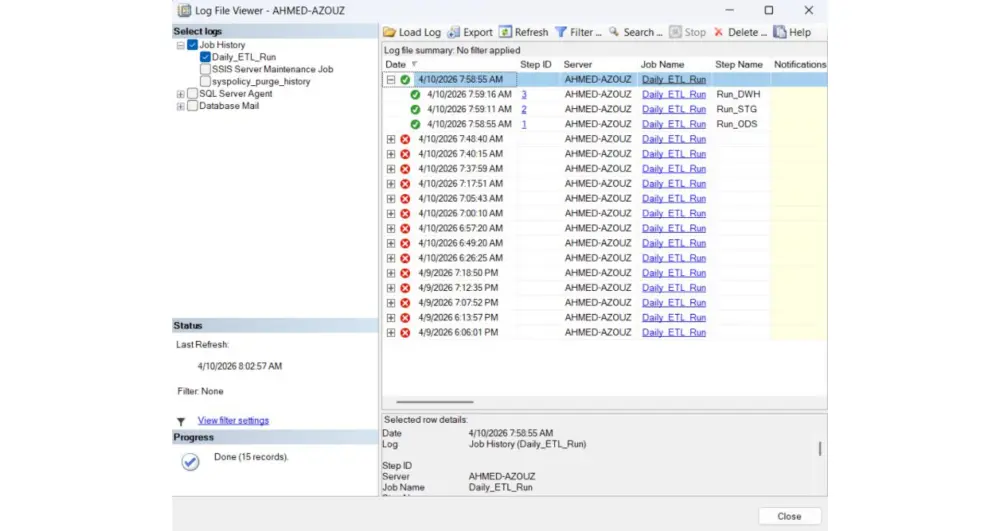Screen dimensions: 1000x531
Task: Click failure icon of 6:57:20 AM run
Action: pos(405,228)
